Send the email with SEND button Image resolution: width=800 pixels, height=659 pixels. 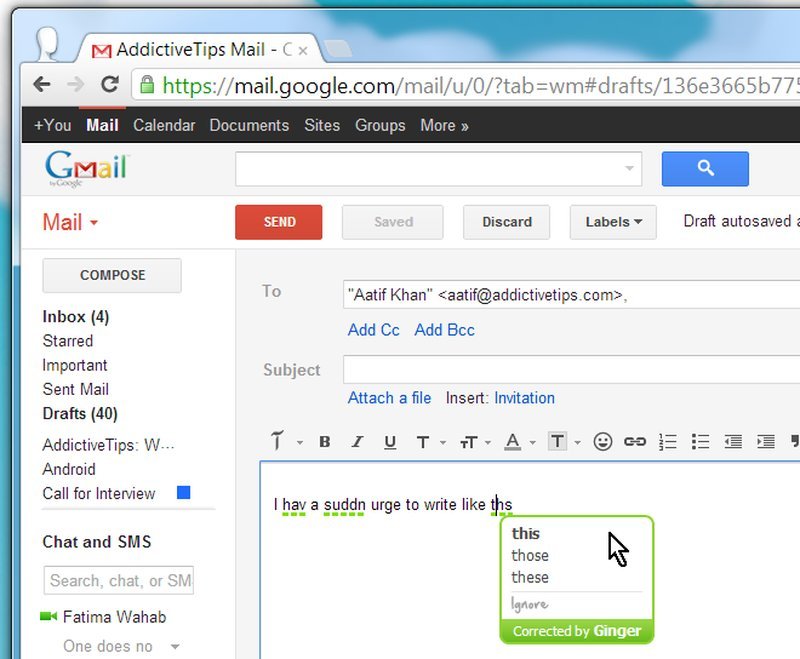tap(279, 222)
